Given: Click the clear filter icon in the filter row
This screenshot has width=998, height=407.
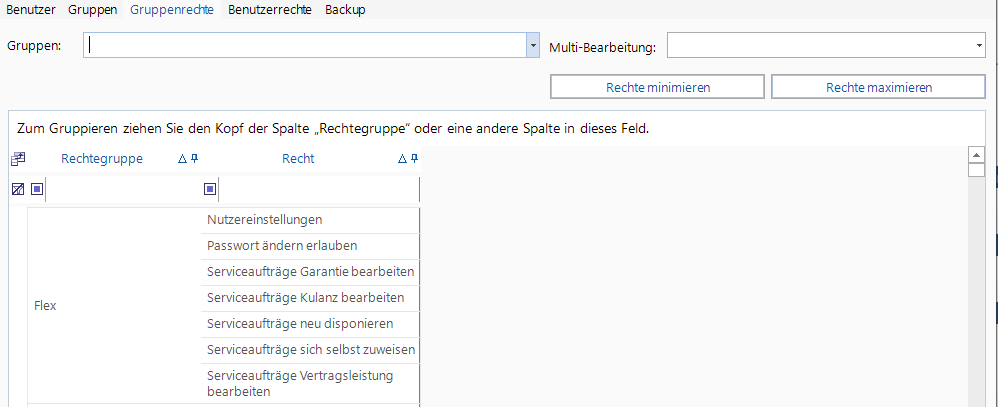Looking at the screenshot, I should 17,189.
